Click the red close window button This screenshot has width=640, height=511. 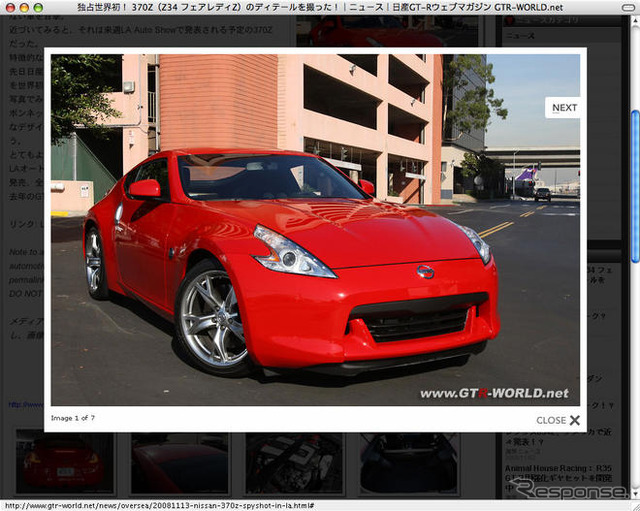pos(10,7)
